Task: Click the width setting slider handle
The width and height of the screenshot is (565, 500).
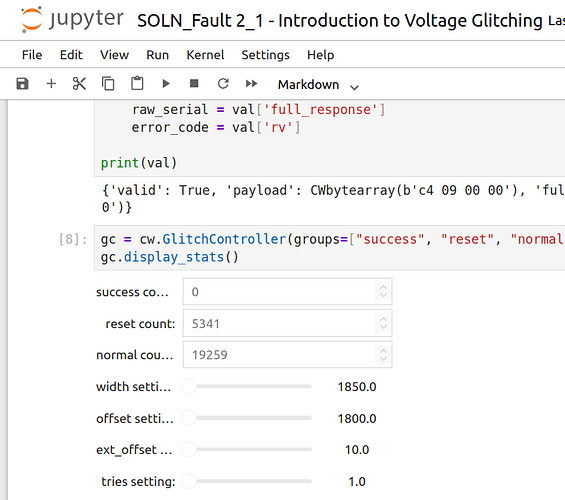Action: [189, 387]
